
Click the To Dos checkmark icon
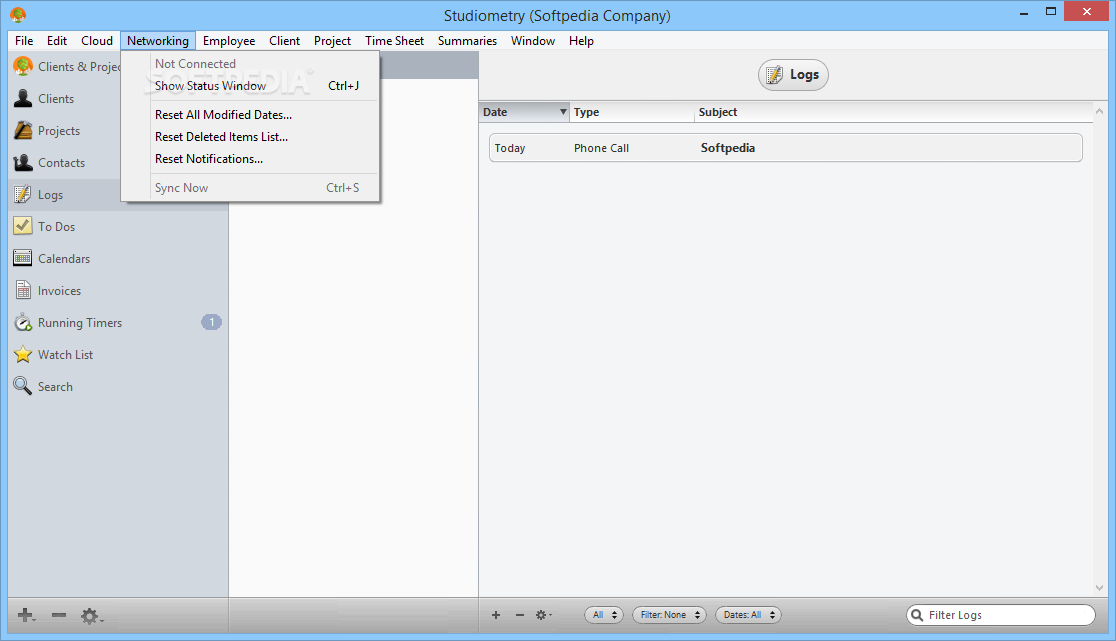pyautogui.click(x=23, y=226)
